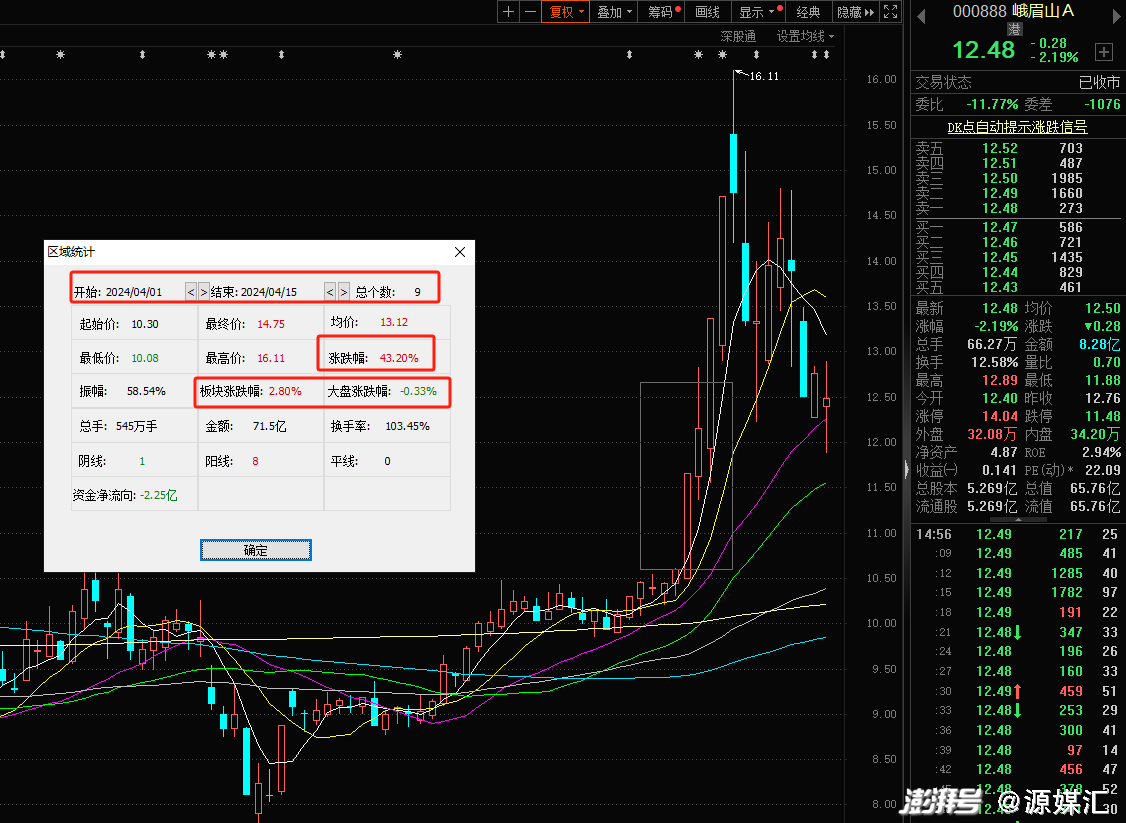Zoom in chart with plus icon

pos(508,12)
